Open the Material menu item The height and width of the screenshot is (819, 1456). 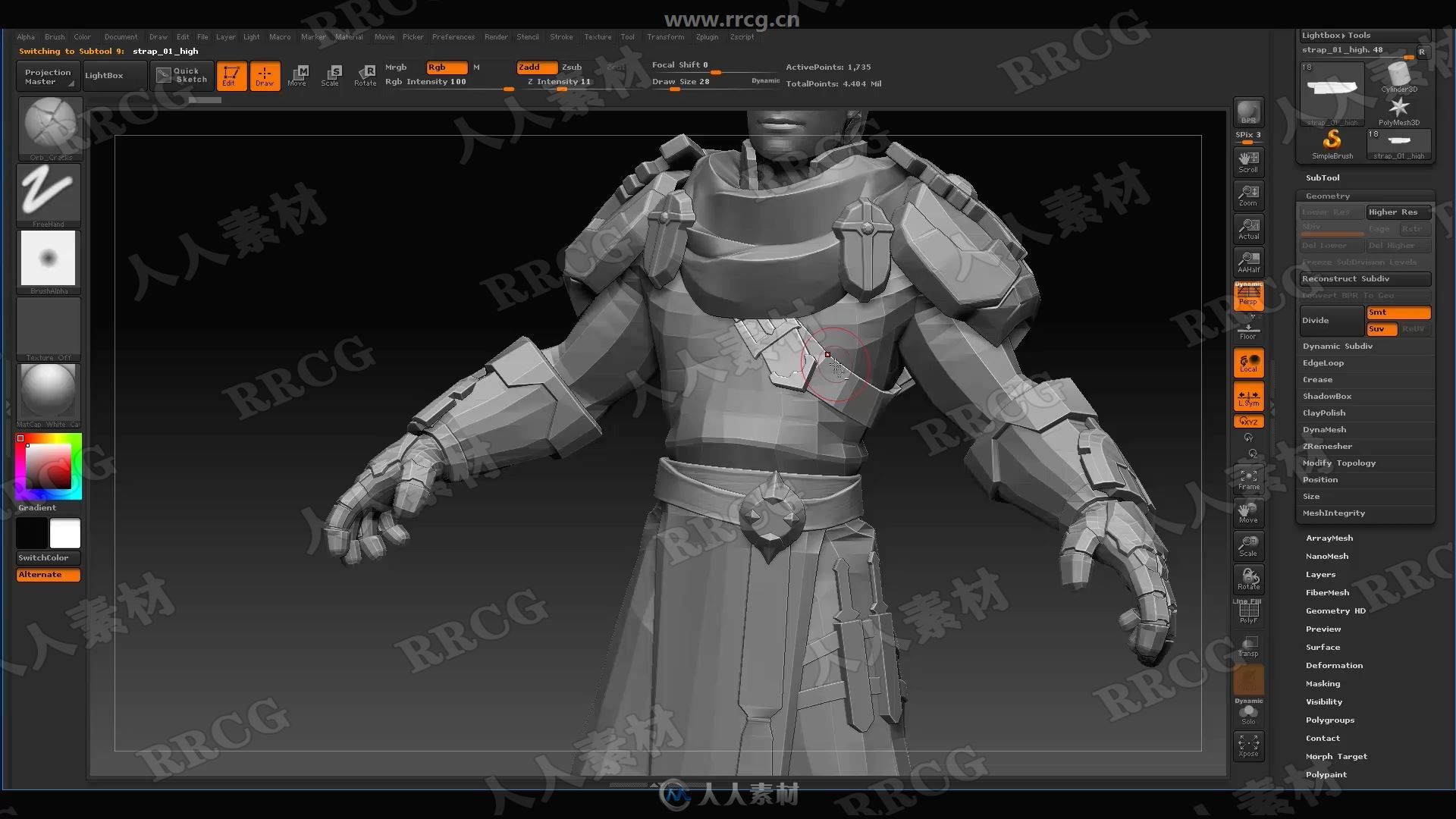click(346, 37)
